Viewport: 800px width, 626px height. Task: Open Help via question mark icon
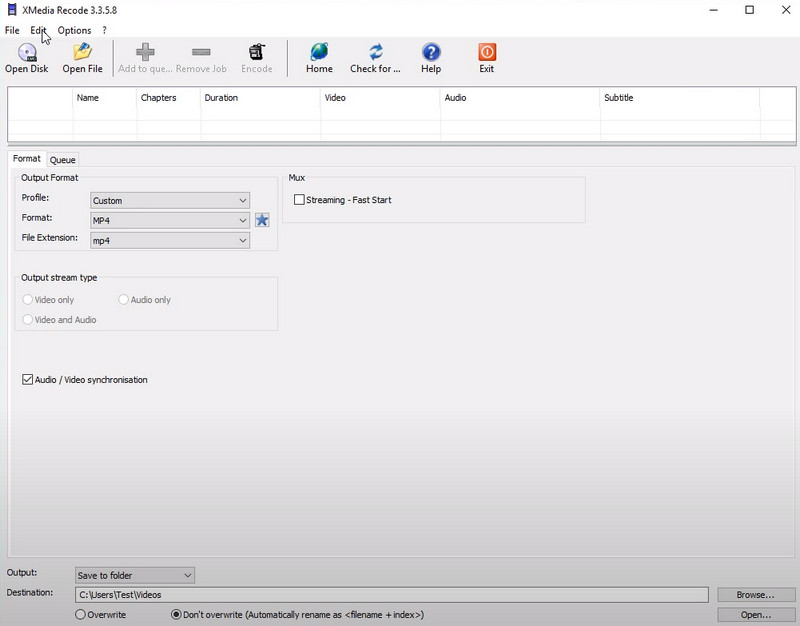431,52
